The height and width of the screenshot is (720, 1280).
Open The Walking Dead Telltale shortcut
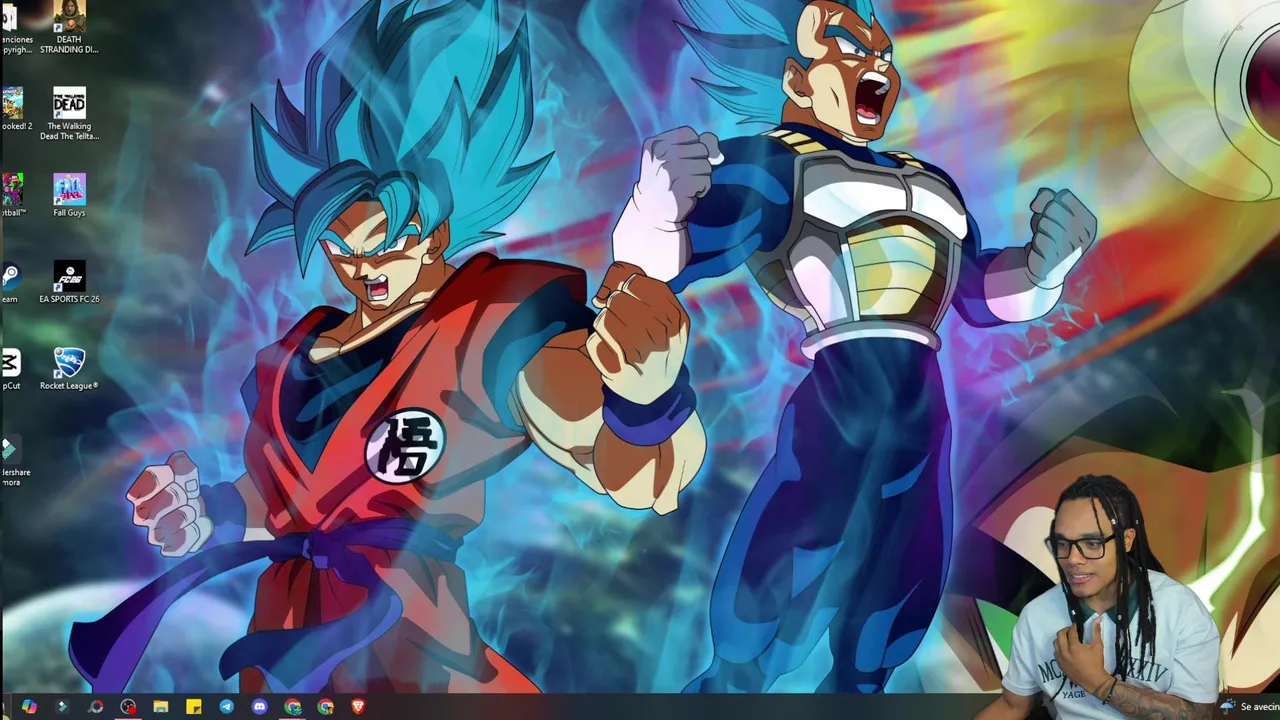69,113
